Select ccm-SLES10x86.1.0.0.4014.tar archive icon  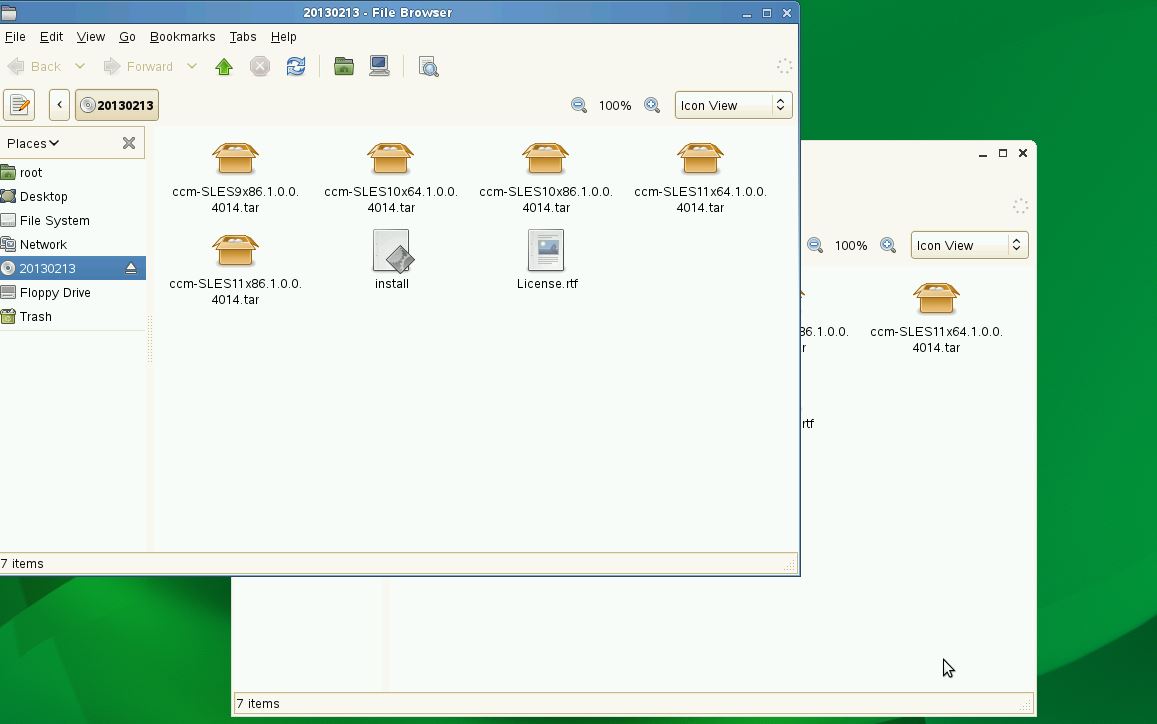coord(545,159)
